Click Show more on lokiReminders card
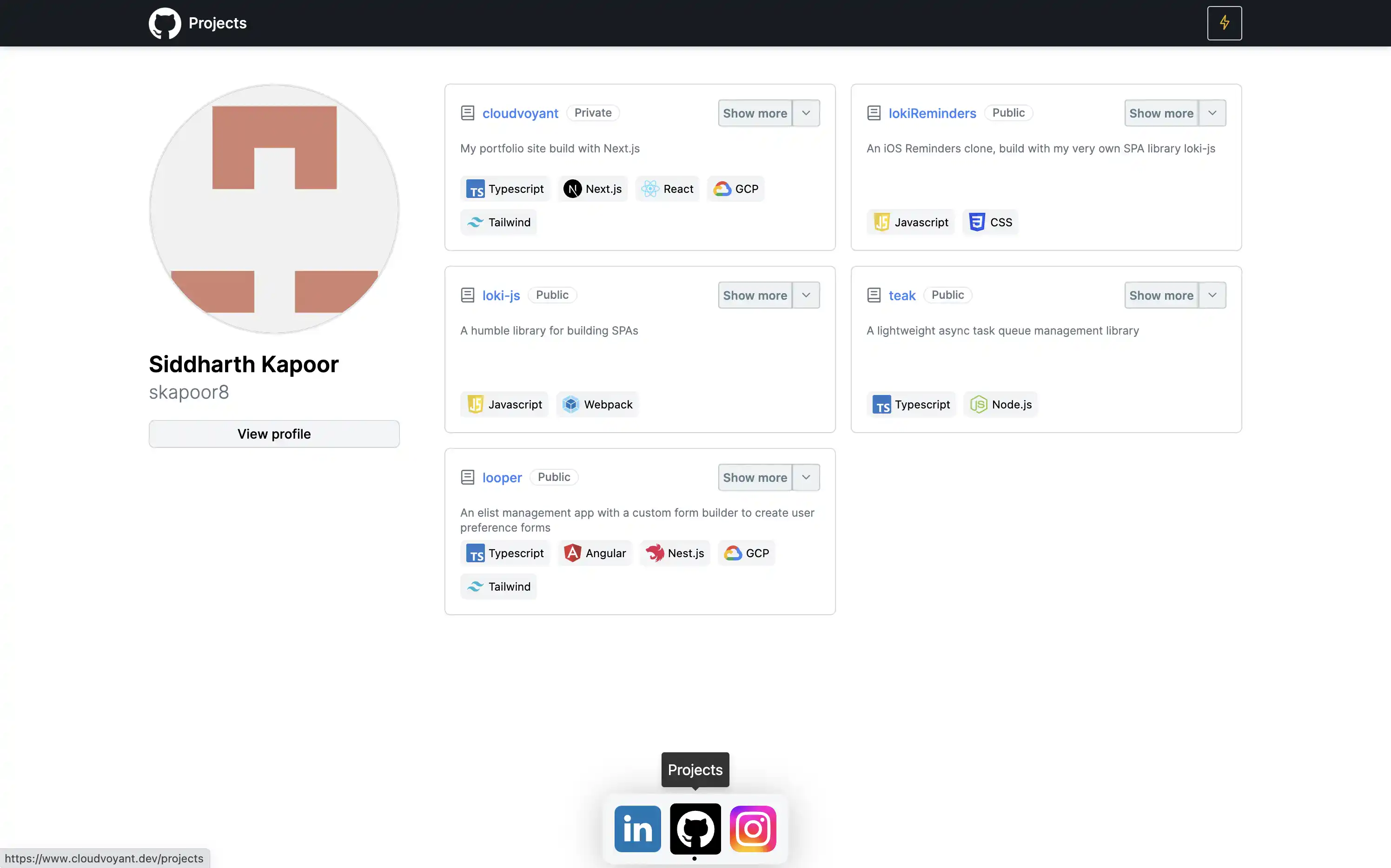The height and width of the screenshot is (868, 1391). tap(1161, 113)
